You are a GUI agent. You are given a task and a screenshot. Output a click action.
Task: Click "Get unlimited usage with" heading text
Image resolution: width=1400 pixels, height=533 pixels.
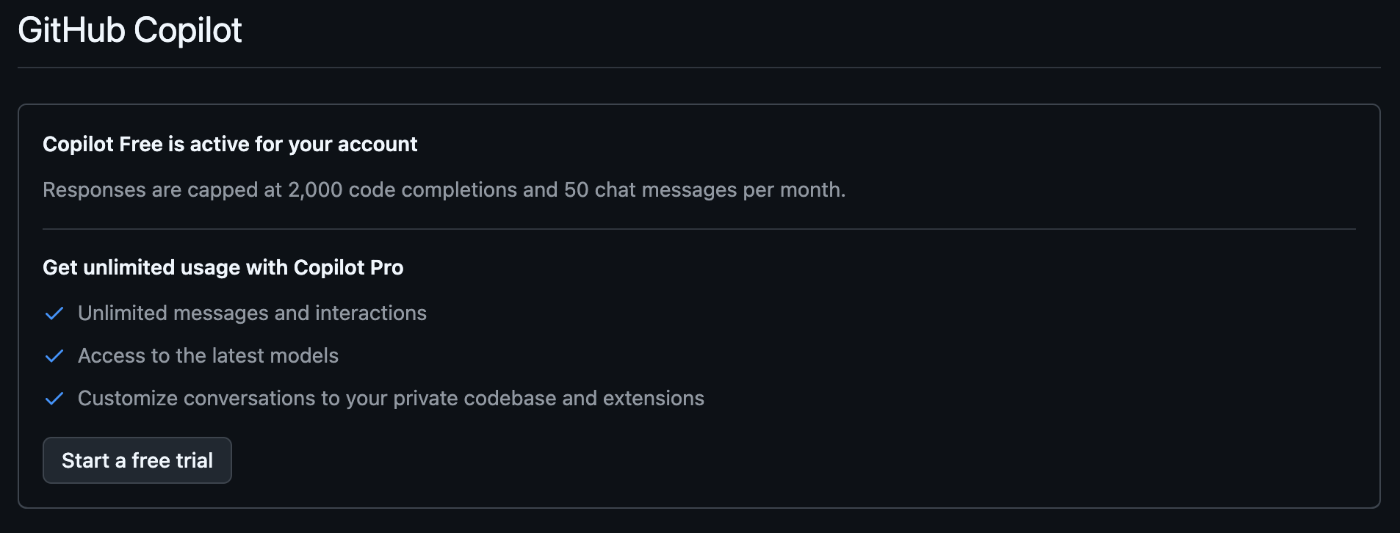click(x=166, y=267)
